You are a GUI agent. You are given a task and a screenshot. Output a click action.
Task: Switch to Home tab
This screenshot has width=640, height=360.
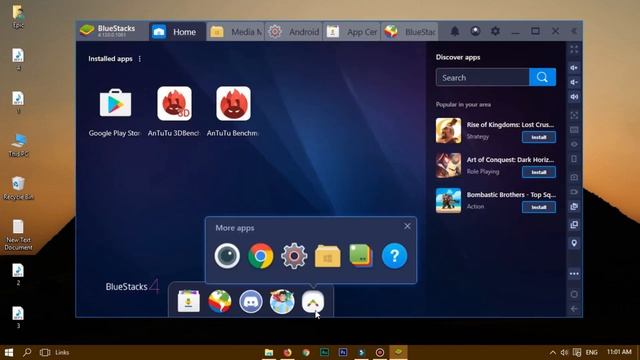[177, 31]
